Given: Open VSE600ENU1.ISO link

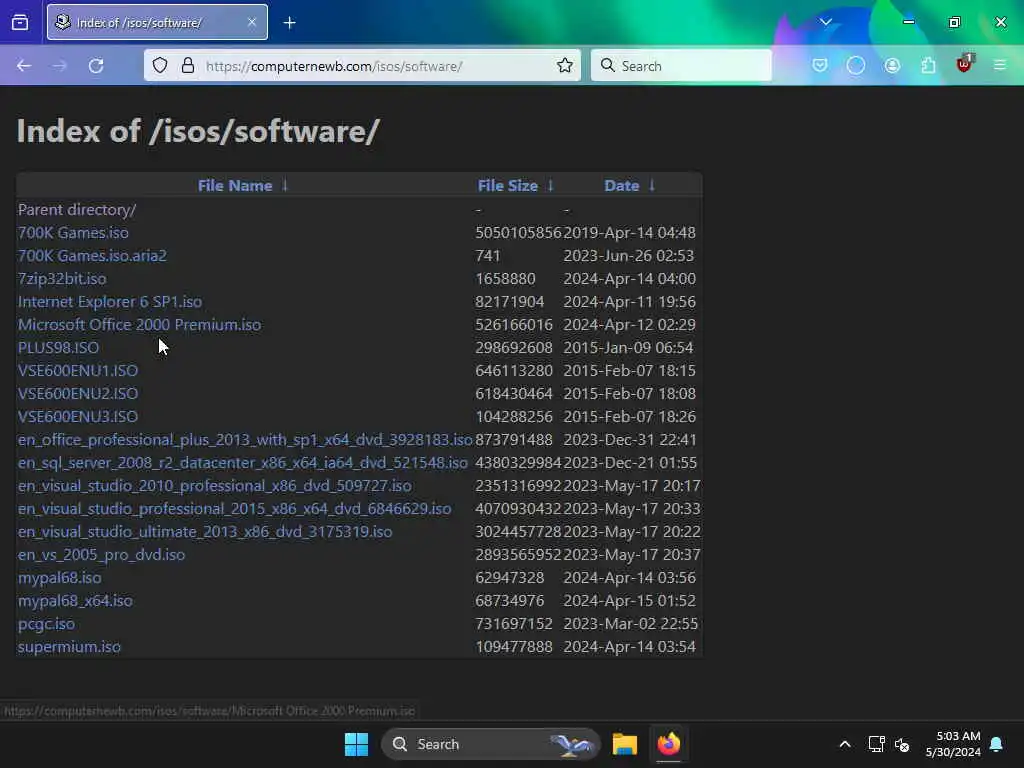Looking at the screenshot, I should [78, 370].
